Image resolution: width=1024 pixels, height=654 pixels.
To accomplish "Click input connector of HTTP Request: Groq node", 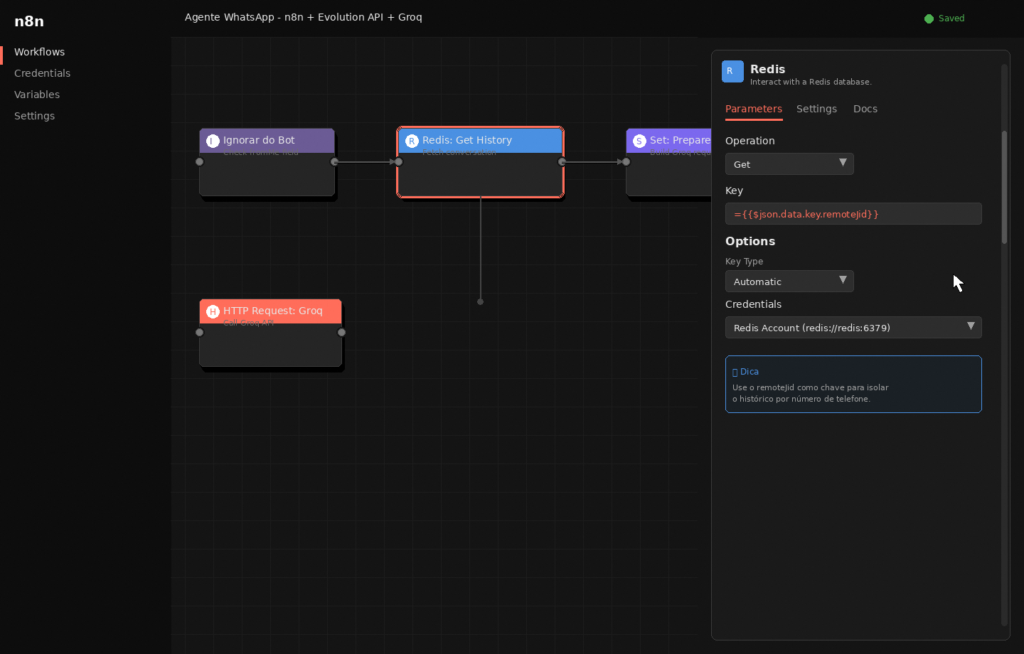I will coord(200,333).
